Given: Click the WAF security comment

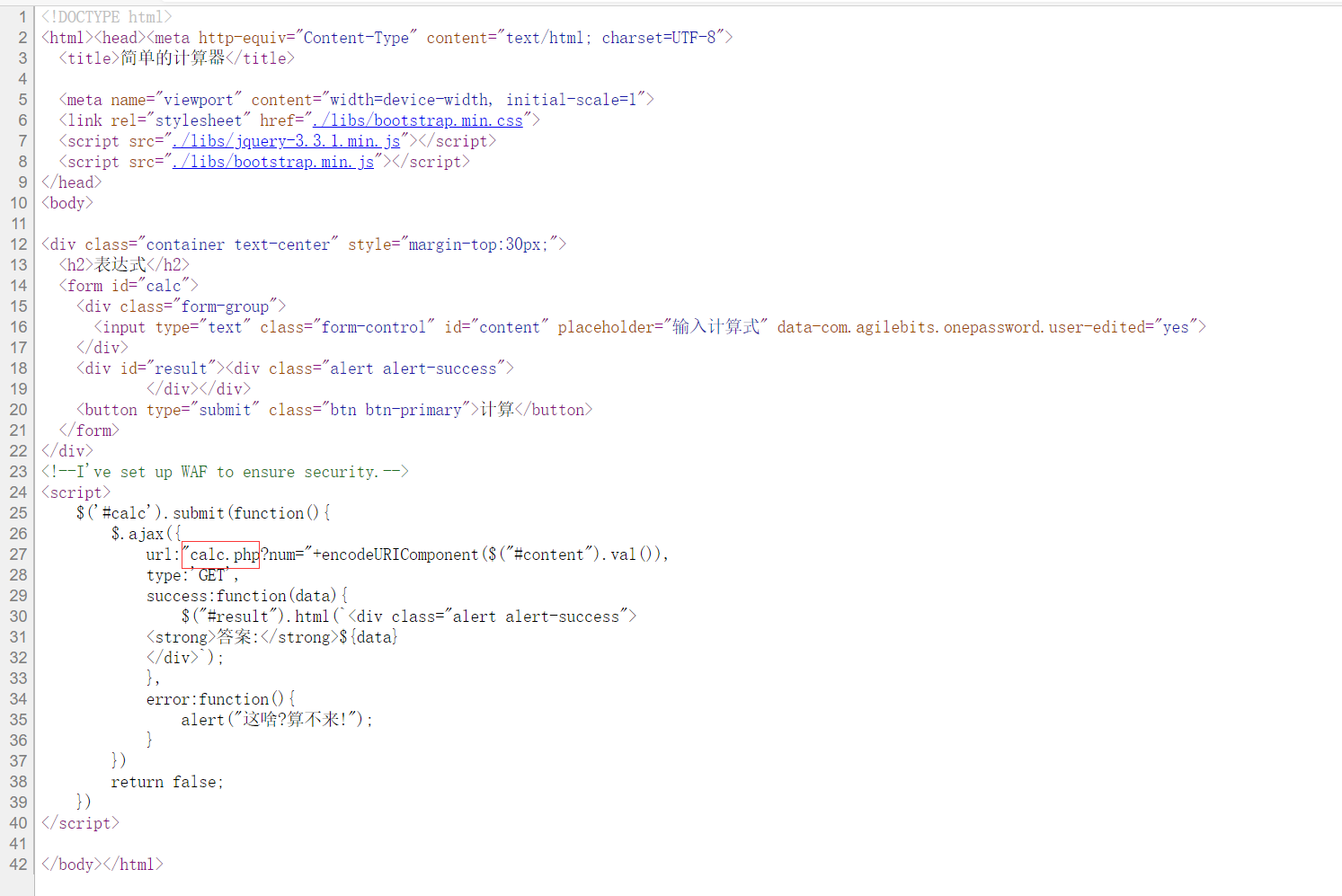Looking at the screenshot, I should pyautogui.click(x=225, y=472).
